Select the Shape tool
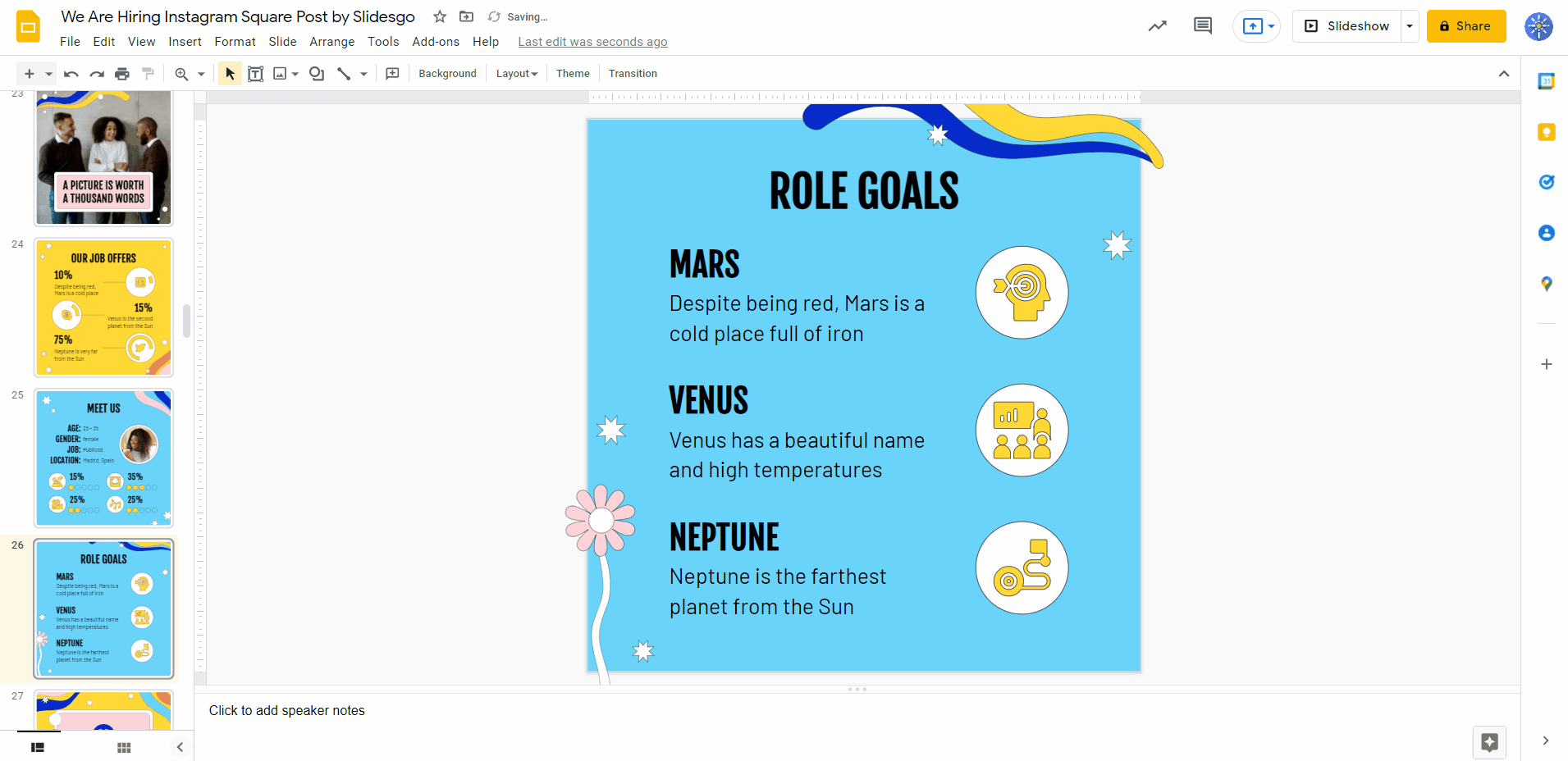 pos(317,74)
